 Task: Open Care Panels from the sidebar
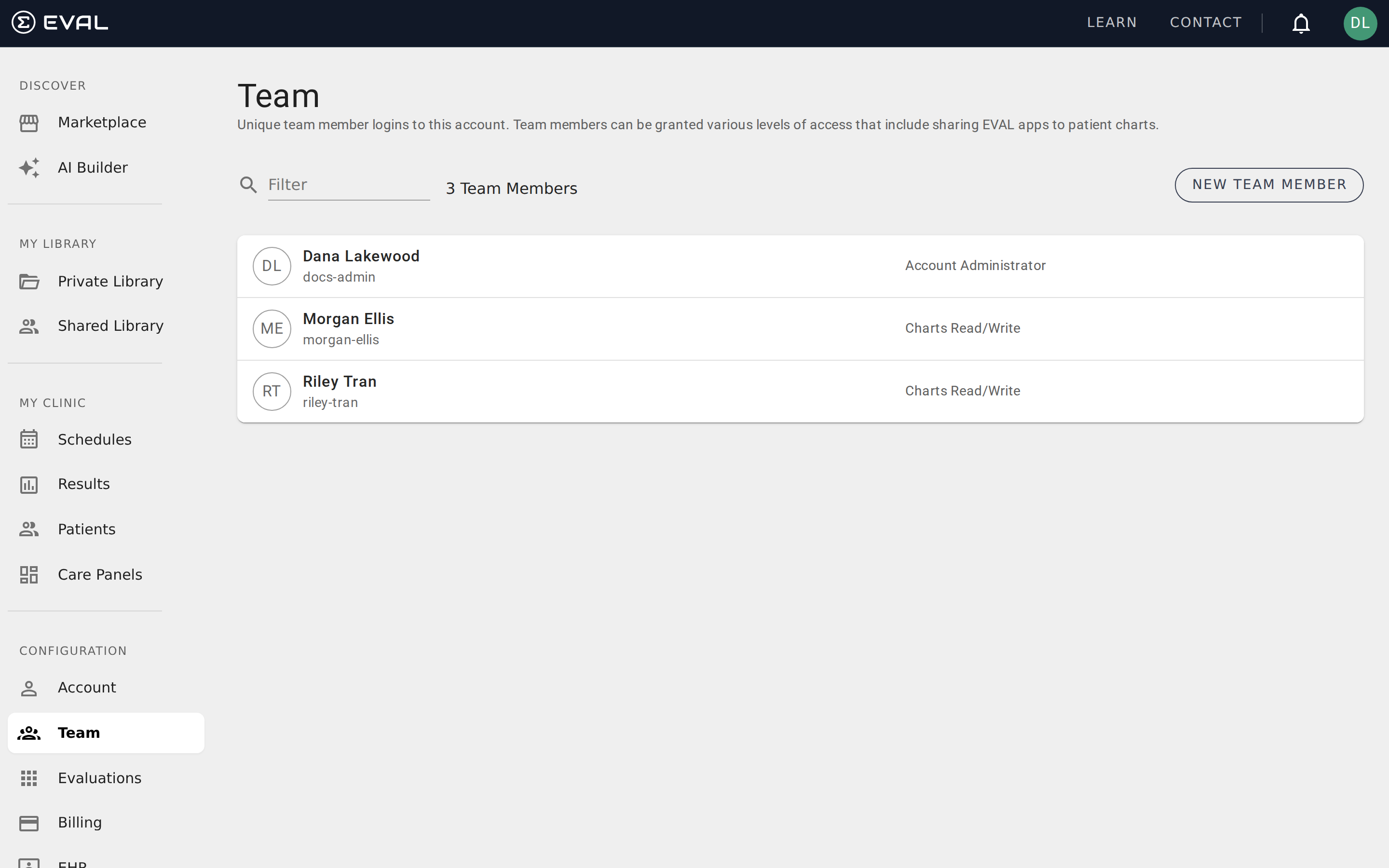[100, 574]
